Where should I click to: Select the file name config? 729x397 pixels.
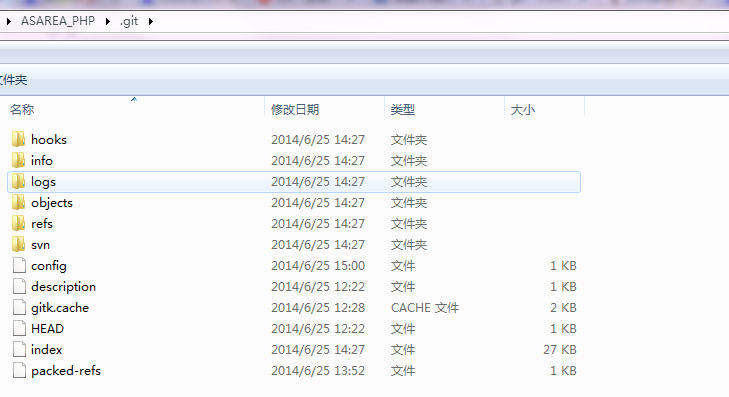[49, 265]
